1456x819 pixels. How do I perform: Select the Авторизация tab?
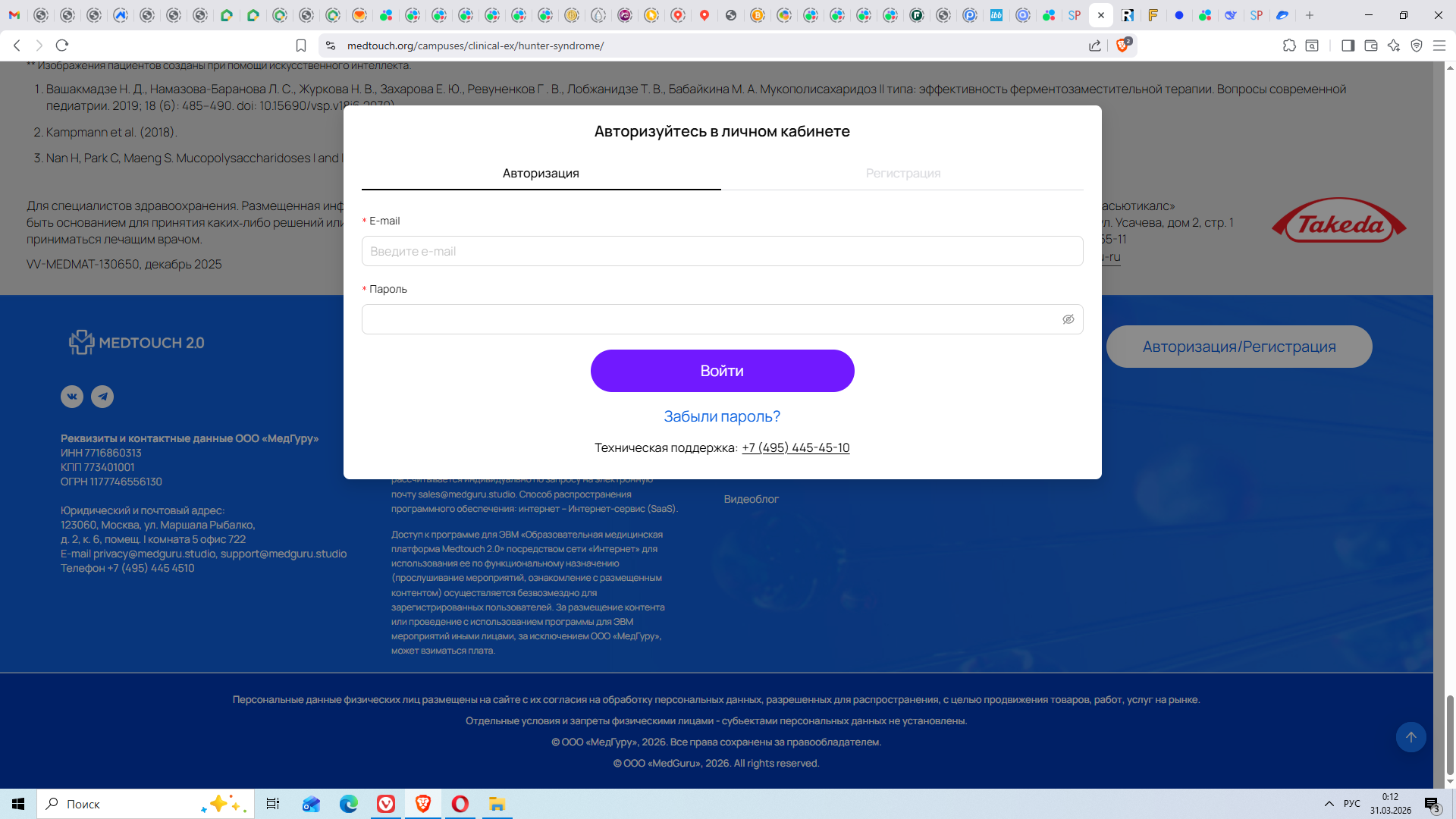(x=541, y=173)
